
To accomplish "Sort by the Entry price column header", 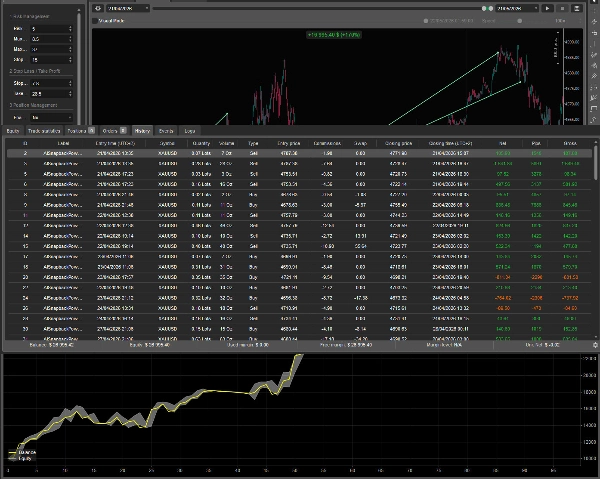I will pos(289,143).
